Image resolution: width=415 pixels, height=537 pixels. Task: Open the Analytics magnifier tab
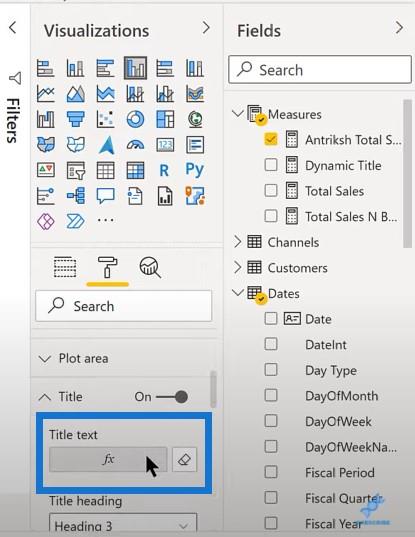(x=150, y=267)
